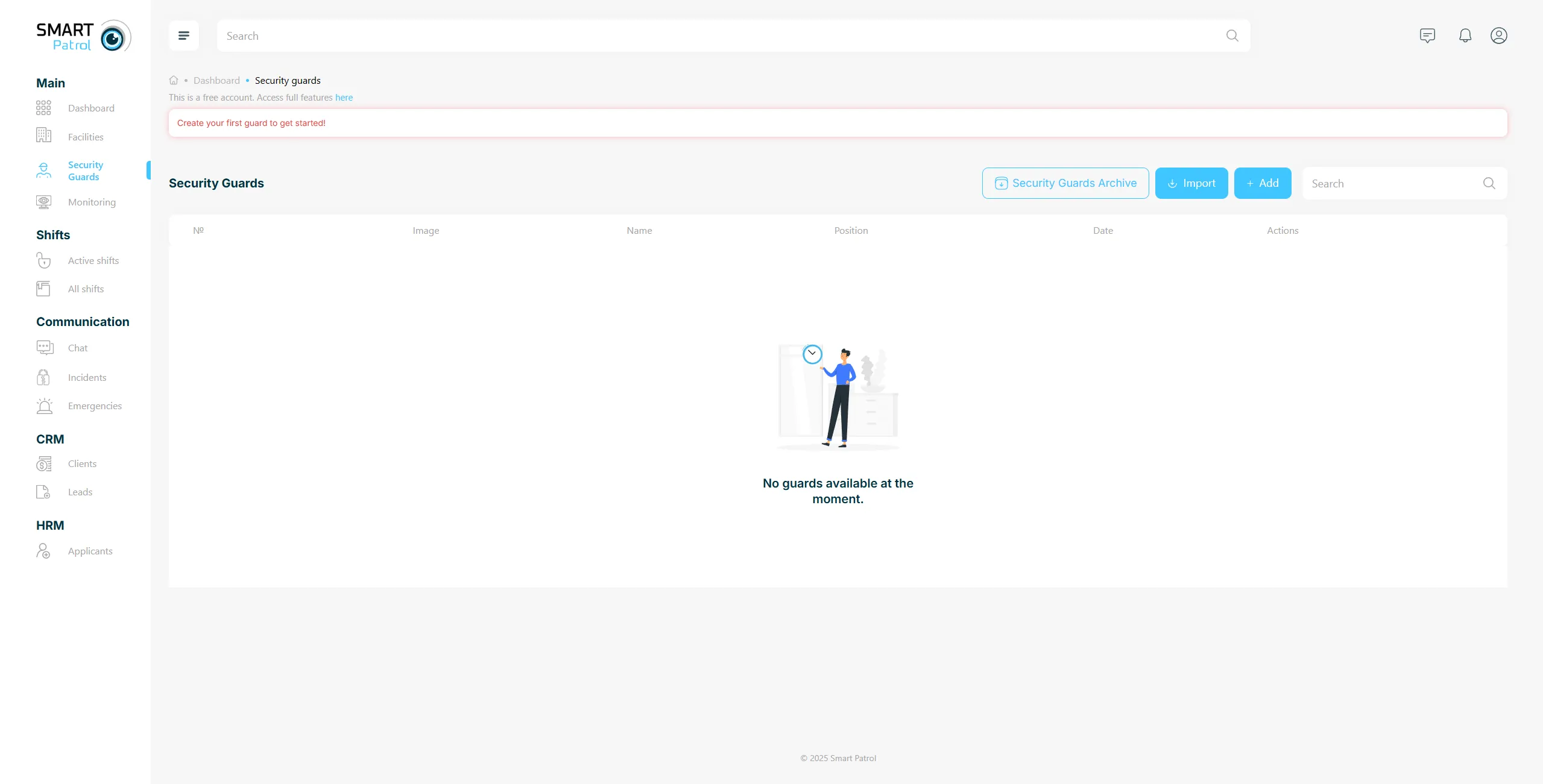Click the Leads document icon

[43, 492]
